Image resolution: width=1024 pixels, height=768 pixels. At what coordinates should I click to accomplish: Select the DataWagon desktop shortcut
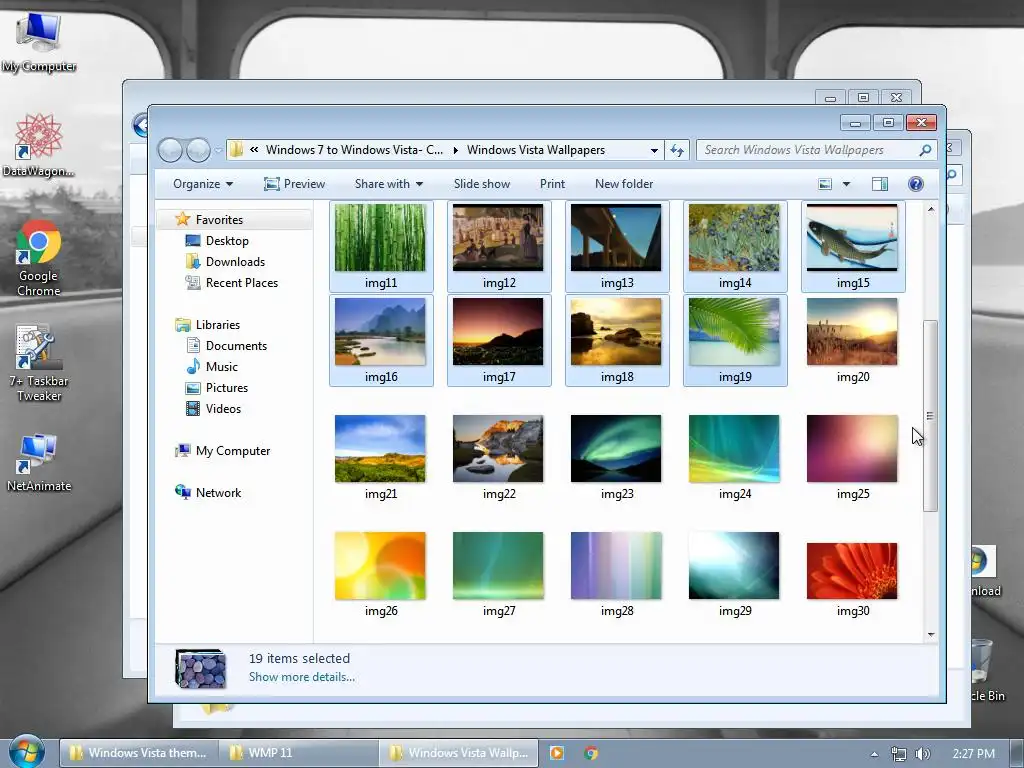pyautogui.click(x=39, y=145)
